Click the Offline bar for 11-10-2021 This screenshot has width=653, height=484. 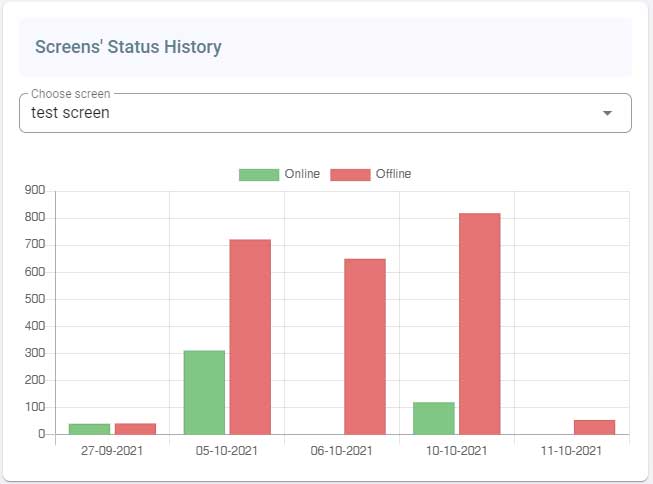pyautogui.click(x=594, y=427)
